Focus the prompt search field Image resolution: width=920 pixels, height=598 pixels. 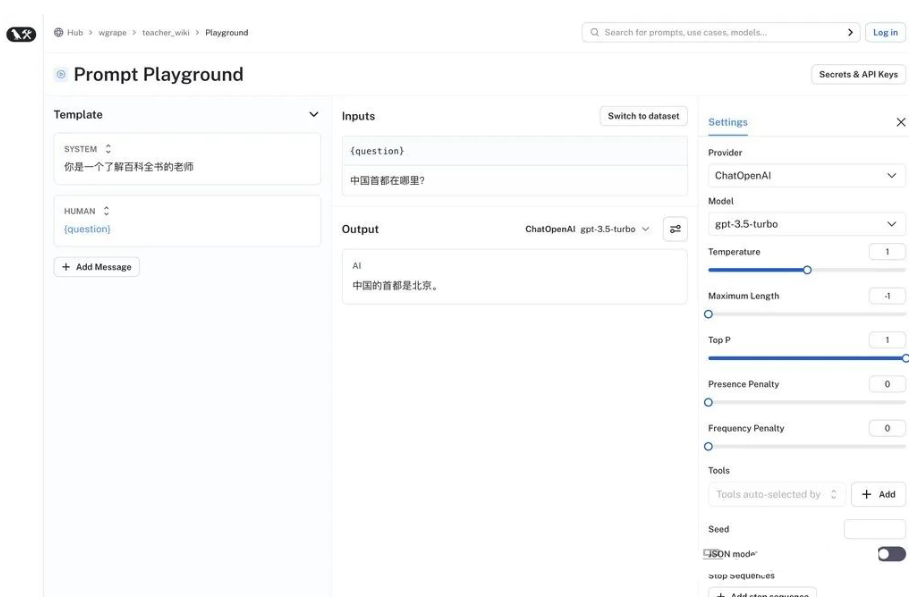(721, 32)
